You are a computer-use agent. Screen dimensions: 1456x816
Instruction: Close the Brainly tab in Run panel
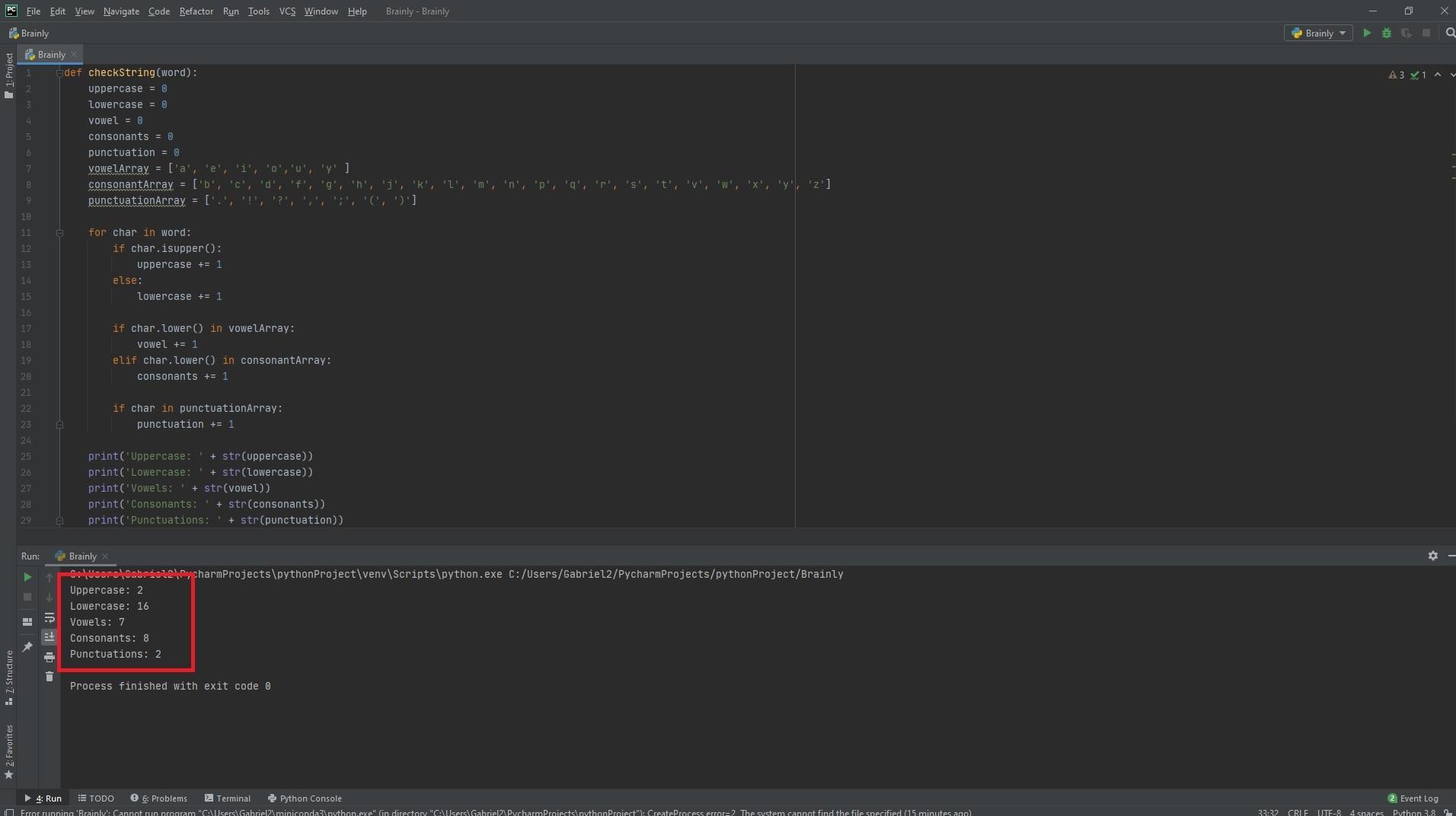[x=105, y=556]
